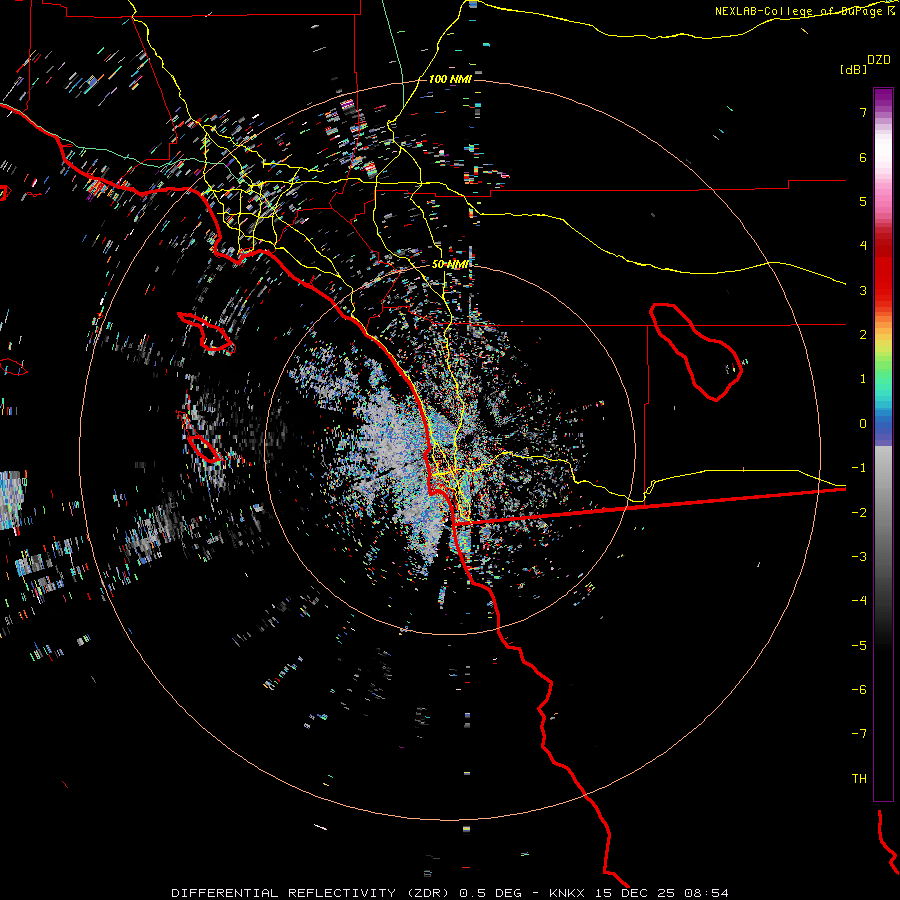Click the 100 NMI range ring label
Screen dimensions: 900x900
coord(450,79)
